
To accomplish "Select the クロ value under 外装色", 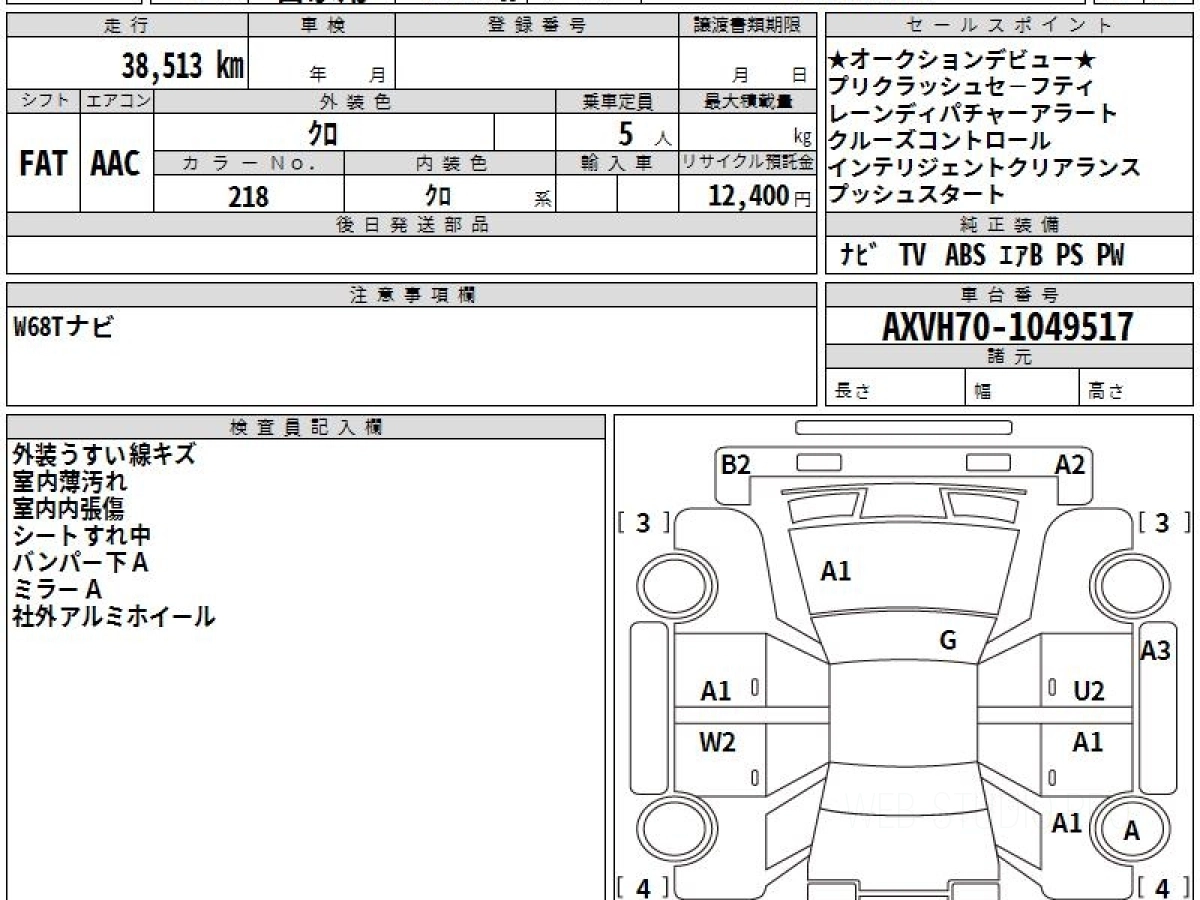I will click(322, 133).
